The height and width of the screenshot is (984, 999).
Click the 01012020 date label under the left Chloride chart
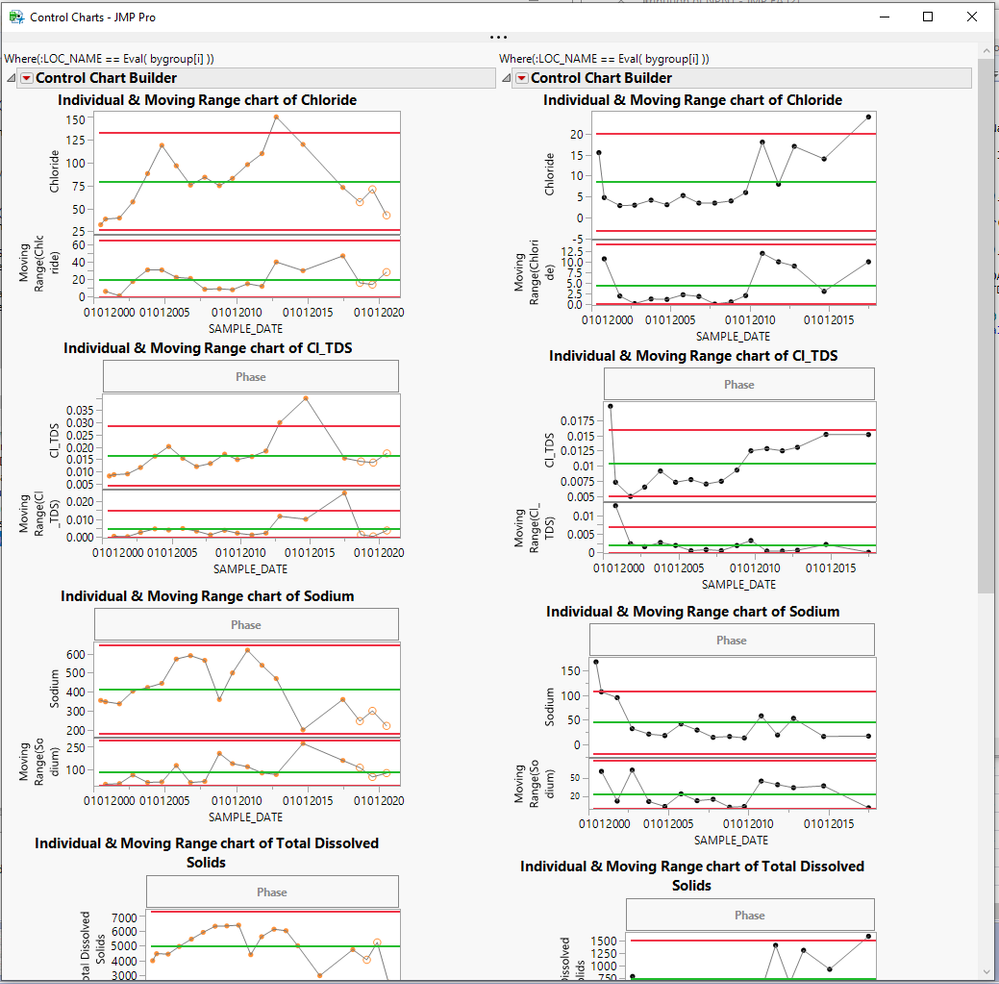click(379, 312)
